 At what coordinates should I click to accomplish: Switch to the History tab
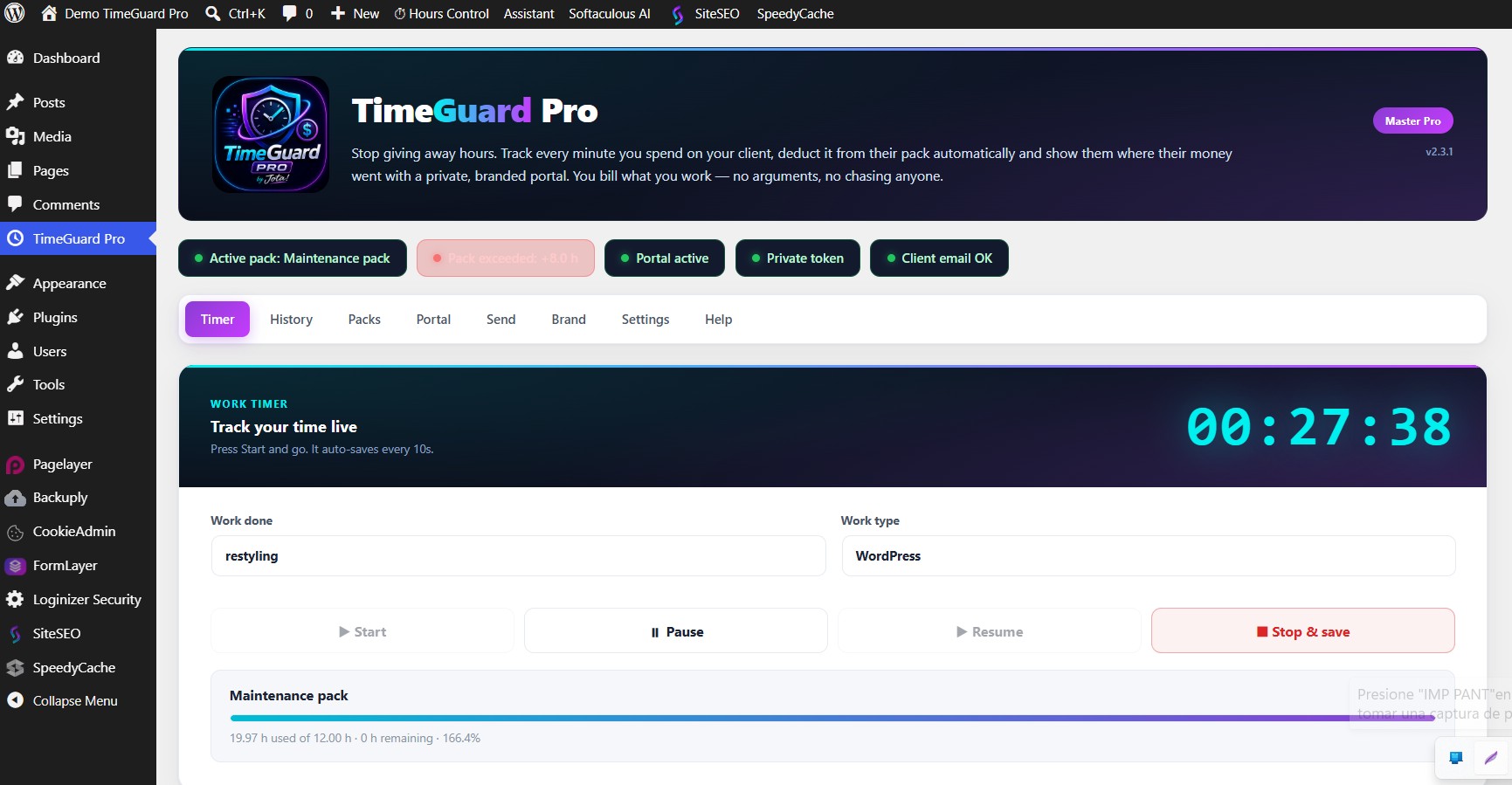[x=291, y=320]
